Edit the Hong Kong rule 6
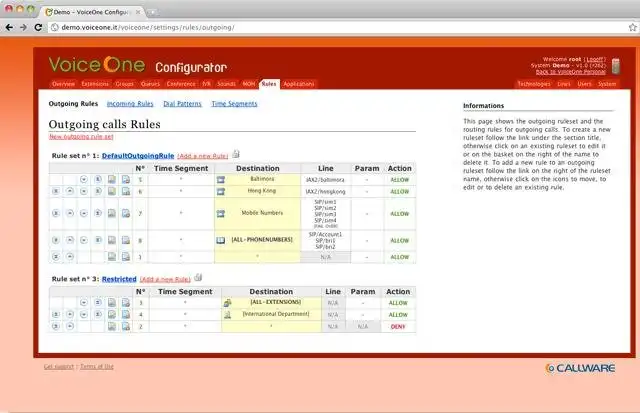The height and width of the screenshot is (413, 640). pos(112,191)
